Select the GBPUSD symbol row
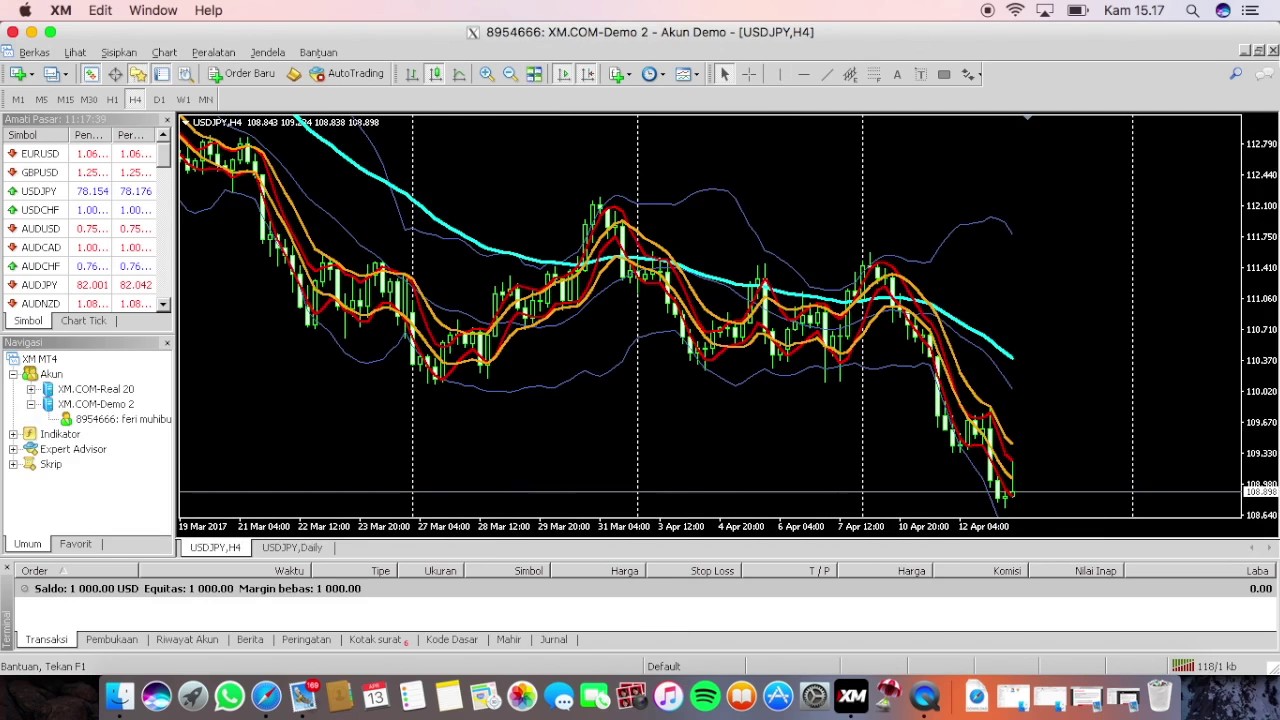 pos(78,173)
